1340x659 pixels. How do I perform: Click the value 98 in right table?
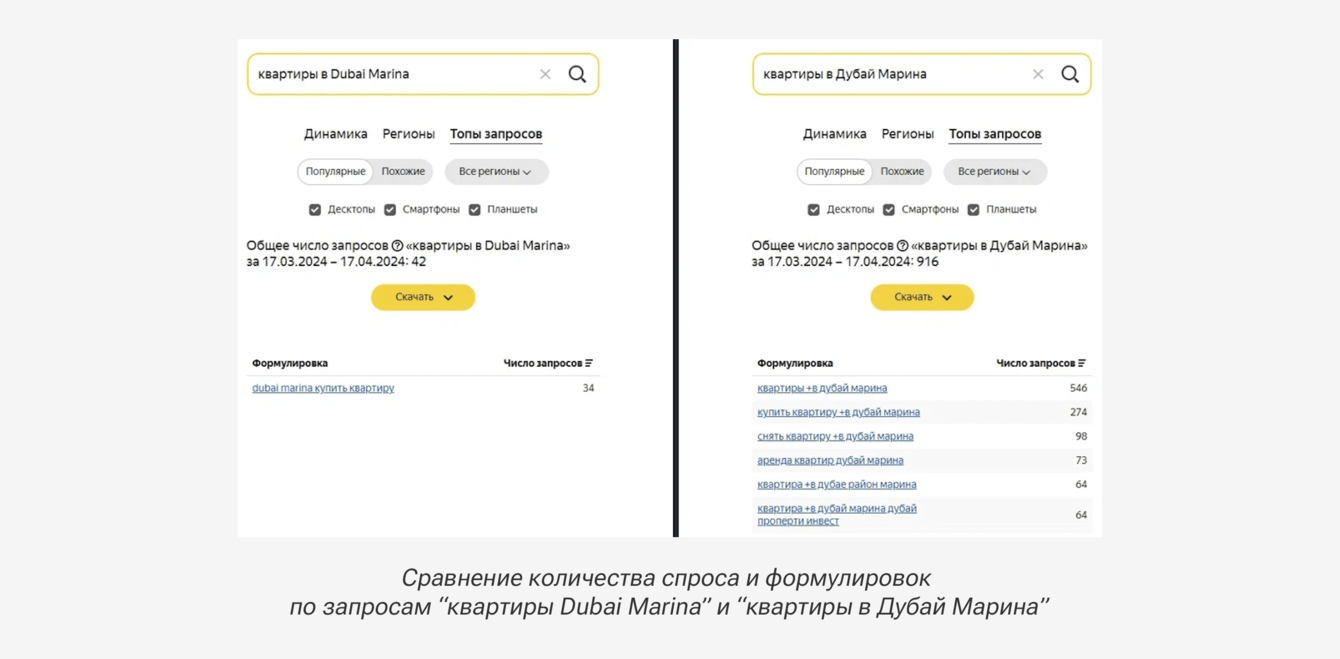click(x=1081, y=436)
